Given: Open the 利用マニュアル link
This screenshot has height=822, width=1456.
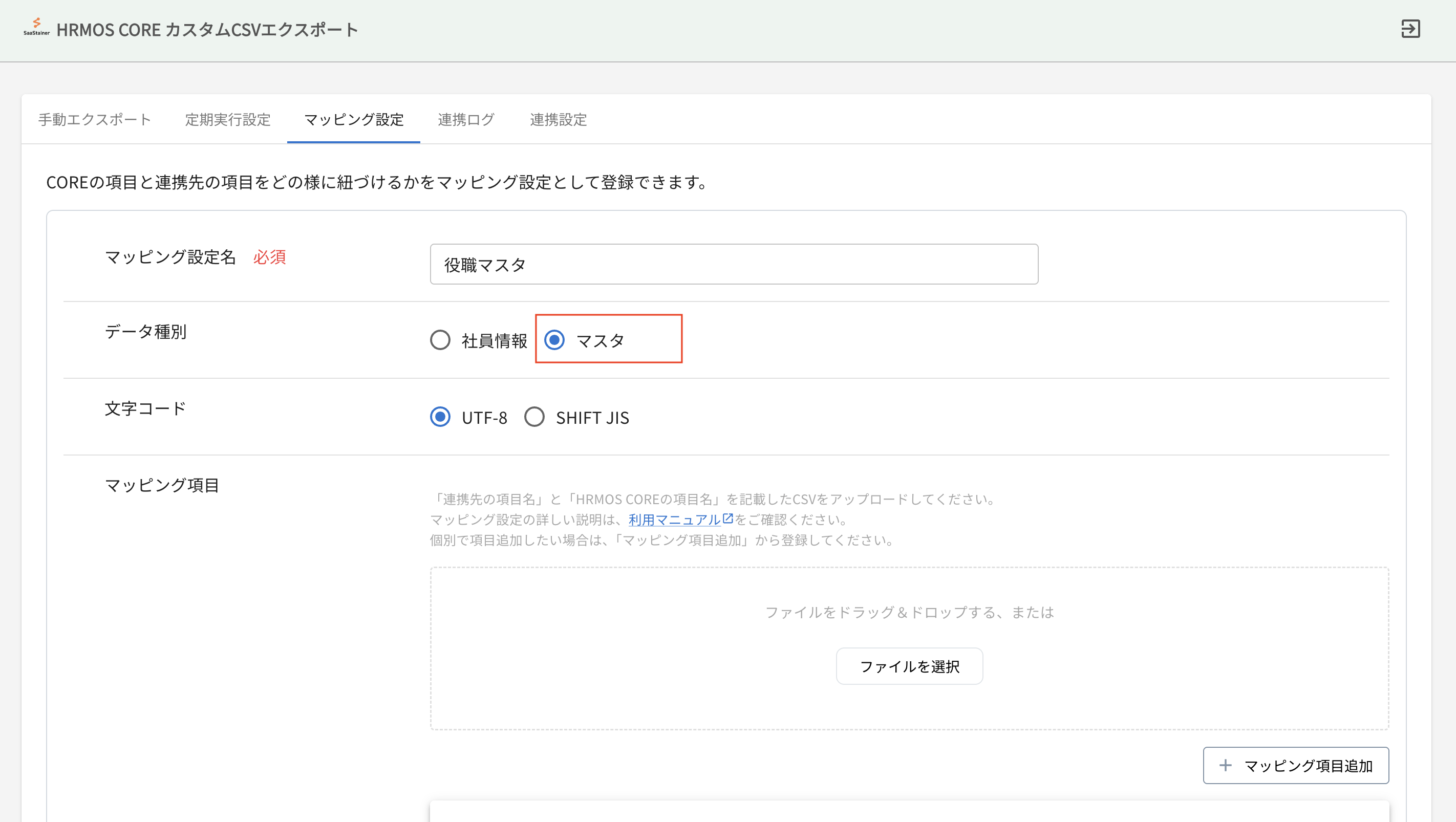Looking at the screenshot, I should click(x=674, y=520).
